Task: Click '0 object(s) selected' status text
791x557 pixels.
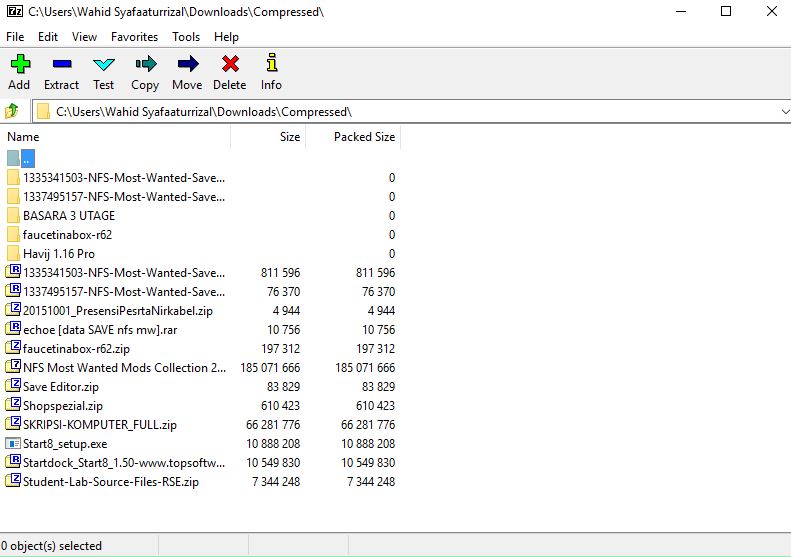Action: pos(51,546)
